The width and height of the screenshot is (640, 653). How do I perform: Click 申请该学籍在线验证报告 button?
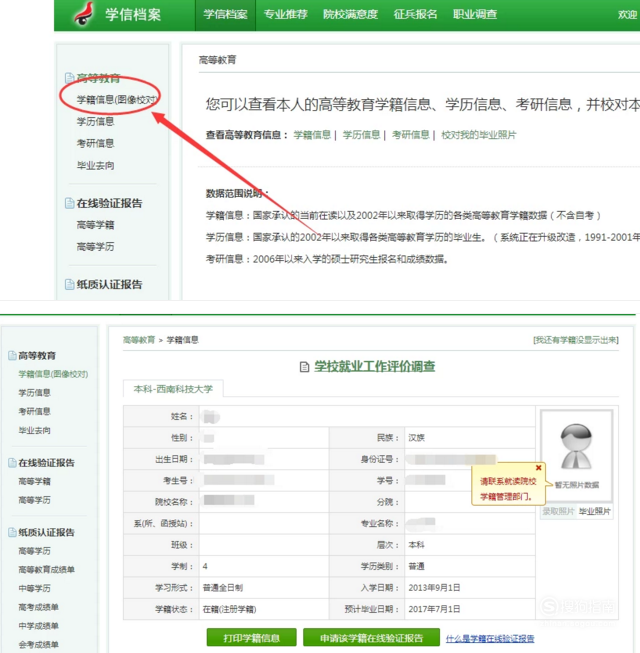pyautogui.click(x=371, y=638)
